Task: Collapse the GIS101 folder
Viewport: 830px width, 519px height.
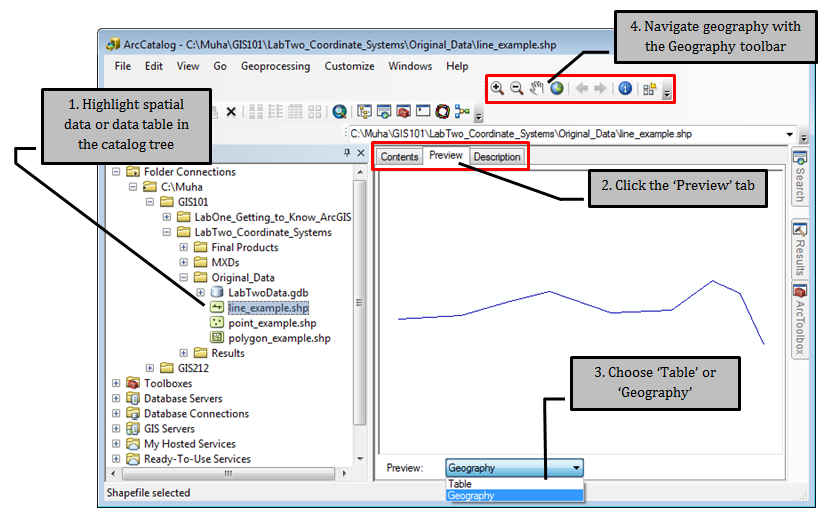Action: 150,202
